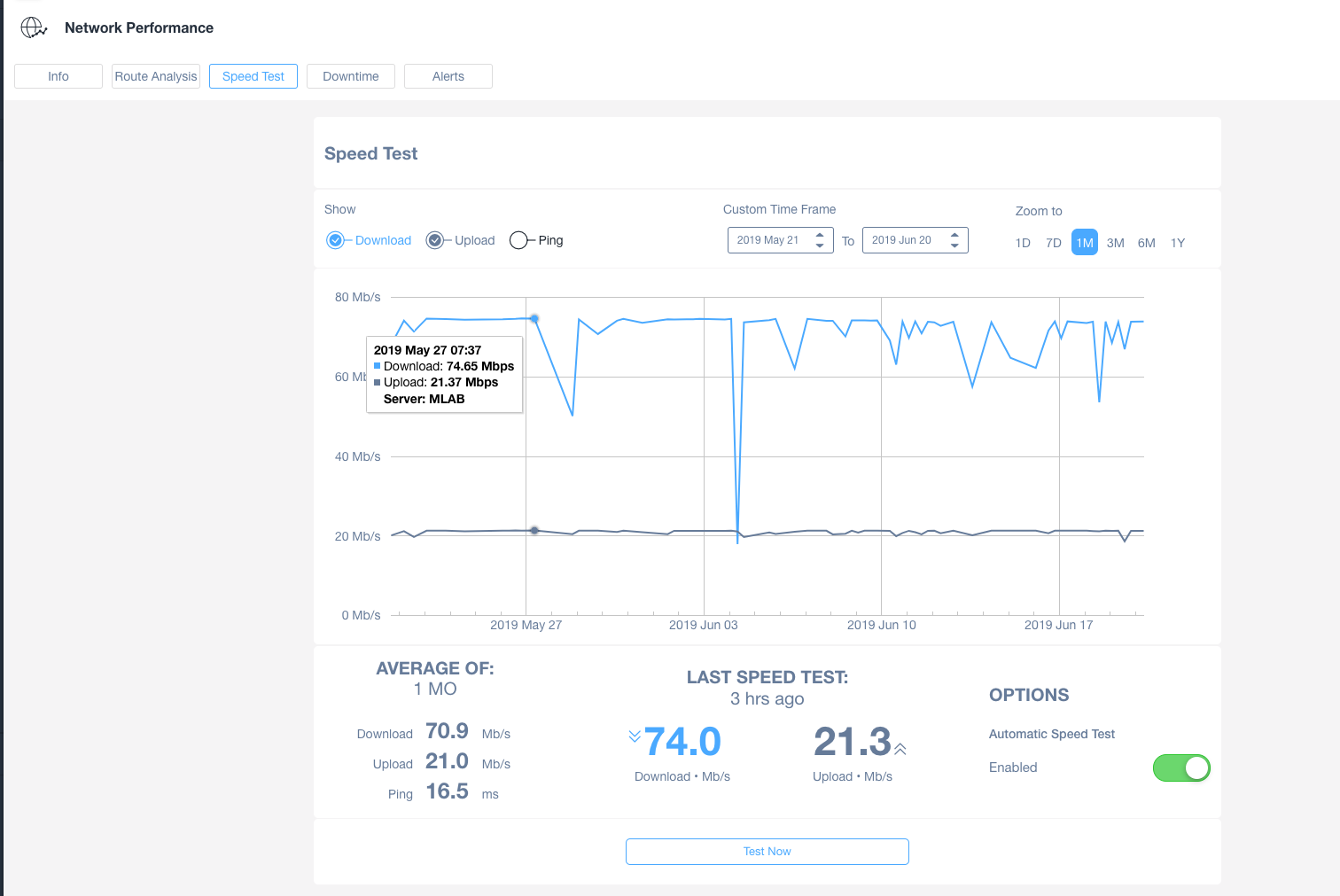This screenshot has height=896, width=1340.
Task: Switch to the Route Analysis tab
Action: coord(156,76)
